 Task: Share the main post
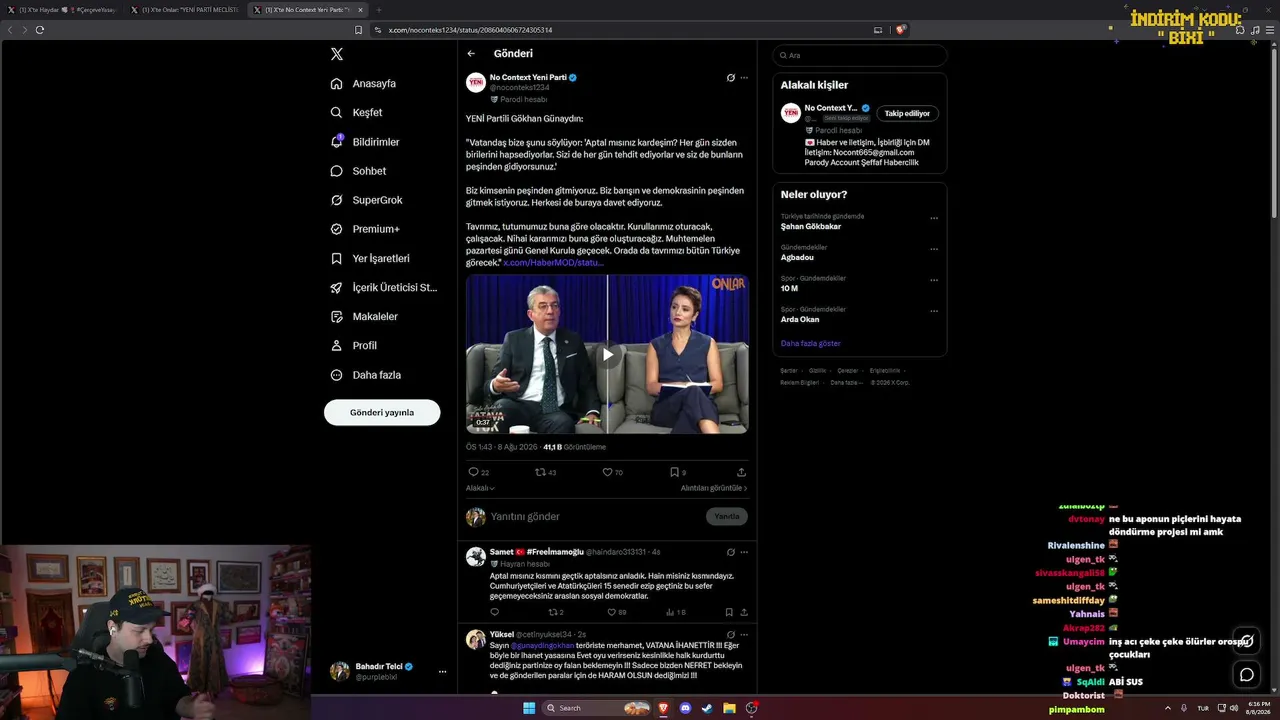[x=741, y=472]
